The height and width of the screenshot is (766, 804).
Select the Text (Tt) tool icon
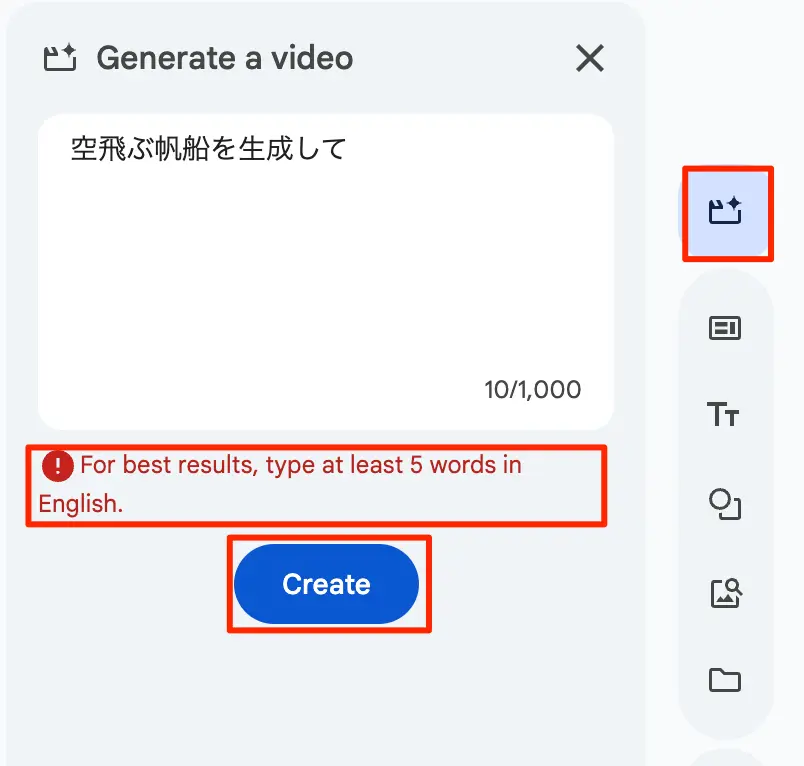[x=723, y=414]
